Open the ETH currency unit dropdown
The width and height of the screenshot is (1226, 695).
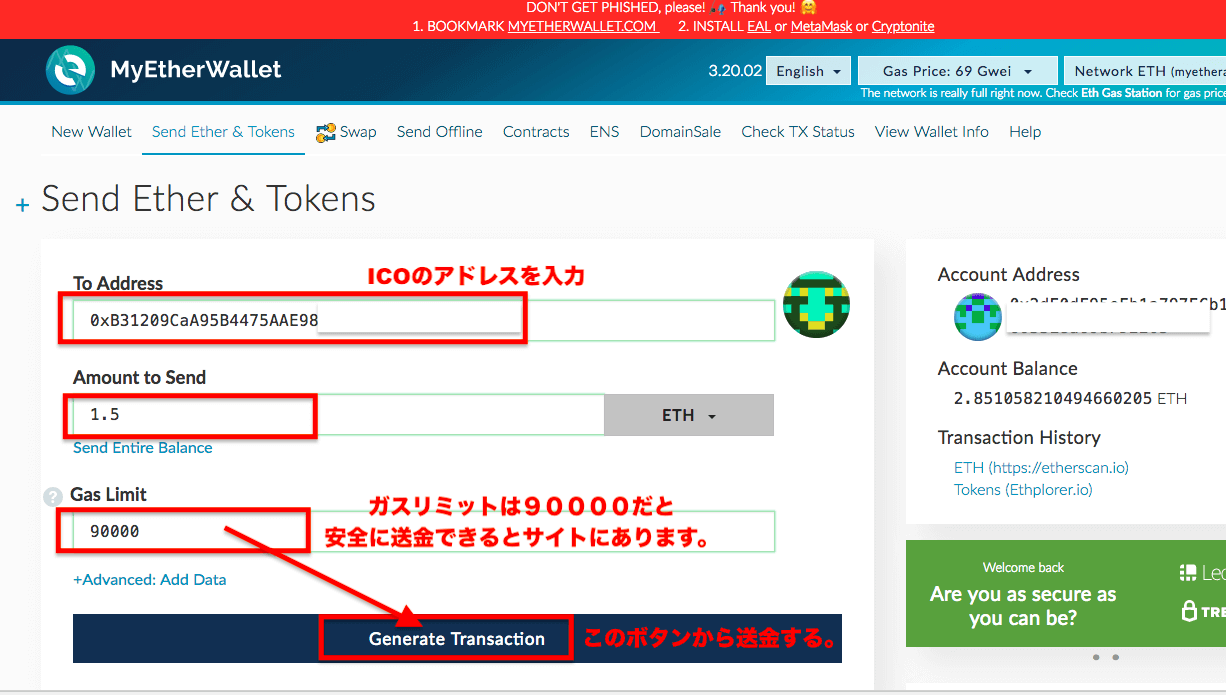pyautogui.click(x=689, y=415)
